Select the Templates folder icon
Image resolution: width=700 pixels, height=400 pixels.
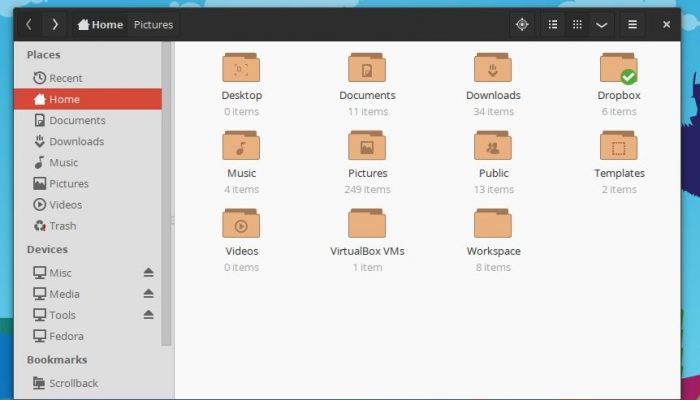pos(619,145)
